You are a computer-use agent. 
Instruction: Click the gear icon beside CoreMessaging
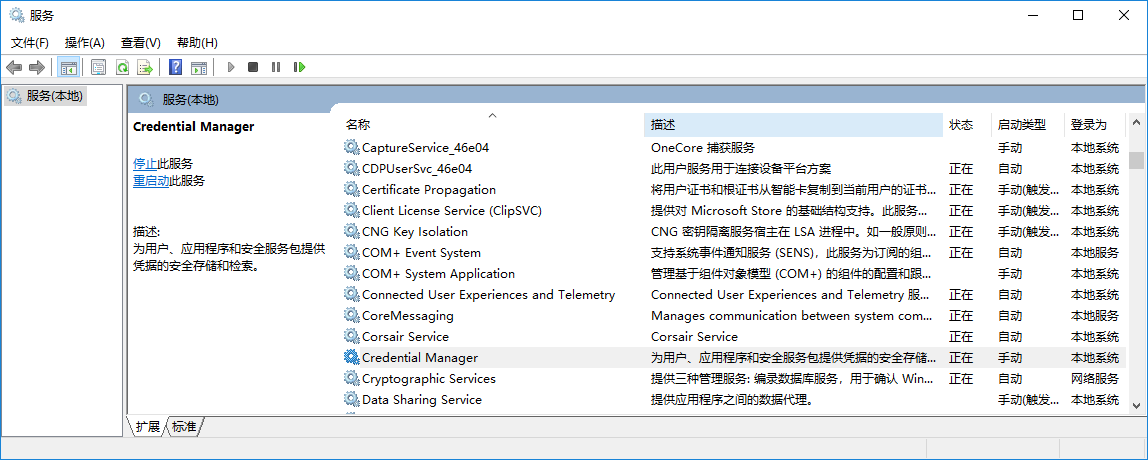352,316
